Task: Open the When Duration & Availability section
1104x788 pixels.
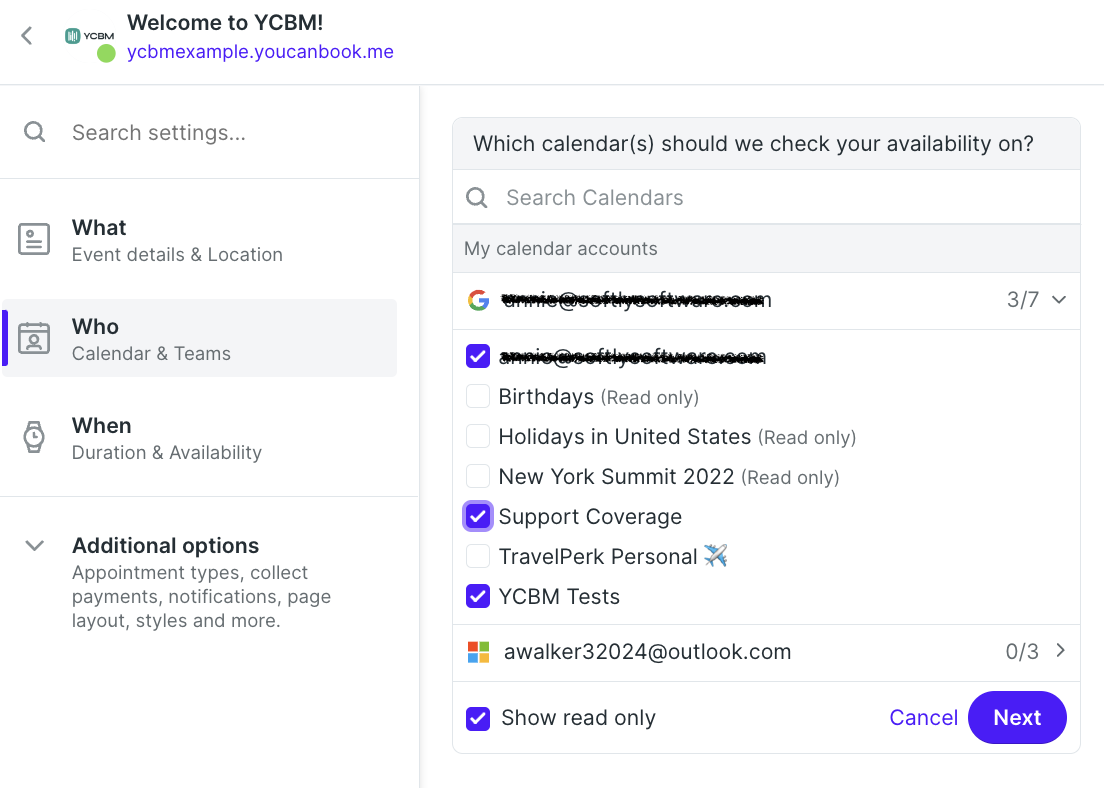Action: (x=200, y=437)
